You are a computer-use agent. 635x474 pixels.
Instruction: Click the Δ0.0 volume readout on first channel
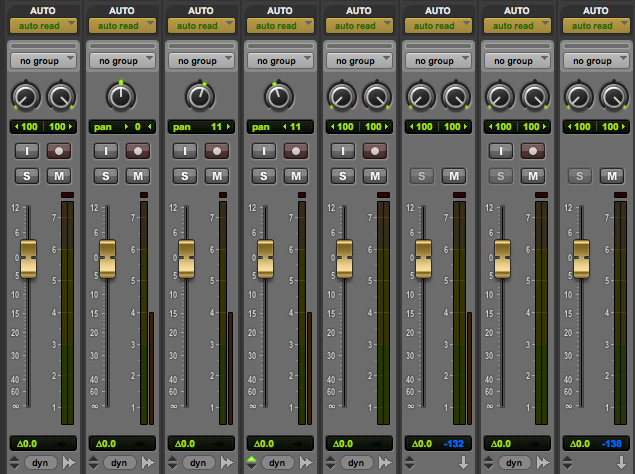pyautogui.click(x=27, y=444)
